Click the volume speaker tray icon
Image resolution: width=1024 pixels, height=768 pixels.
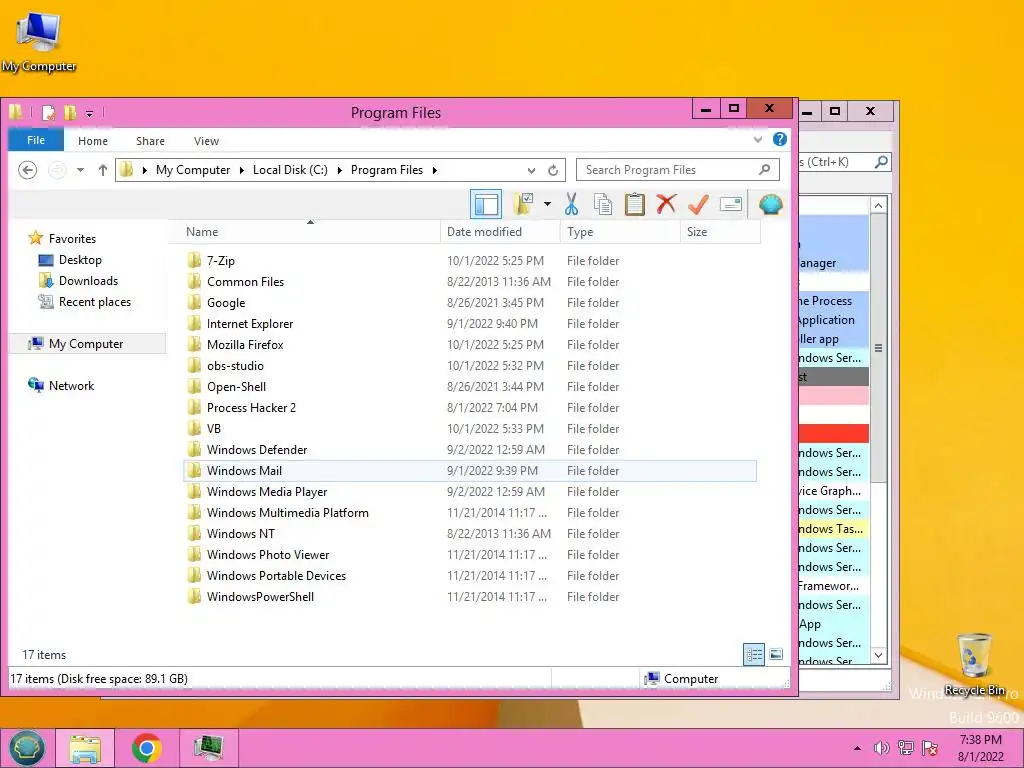coord(881,748)
